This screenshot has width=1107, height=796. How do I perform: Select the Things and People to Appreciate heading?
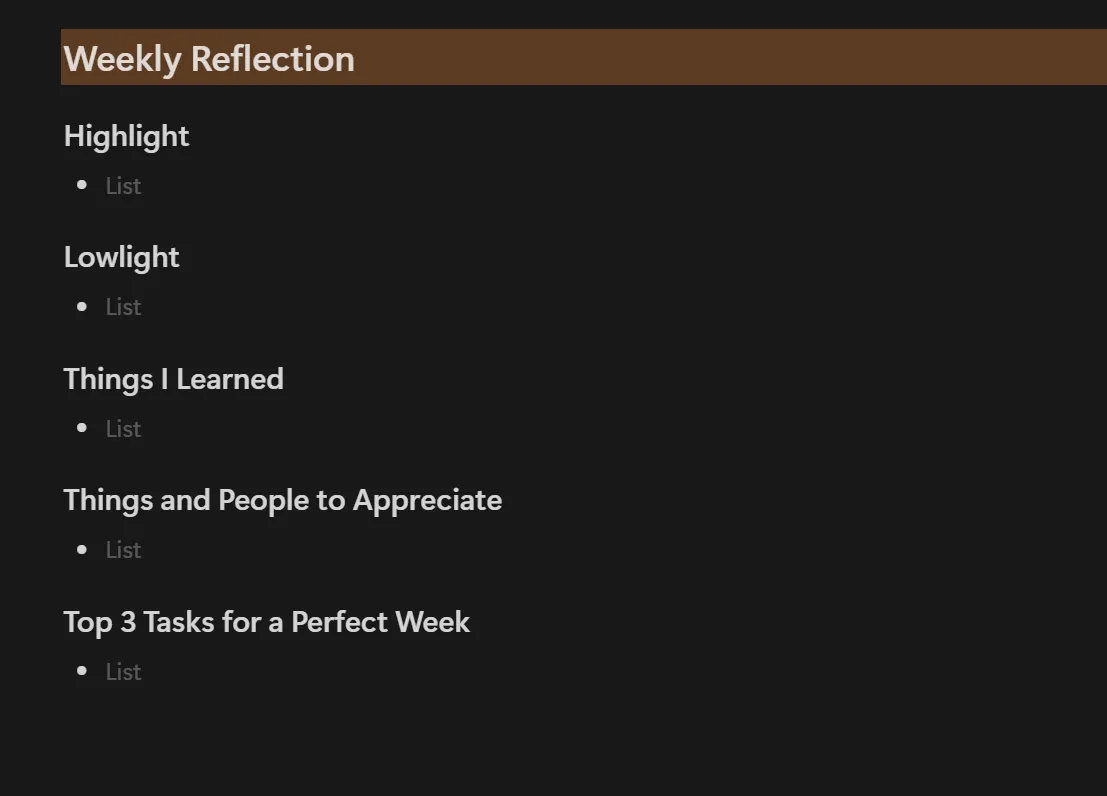(x=282, y=501)
